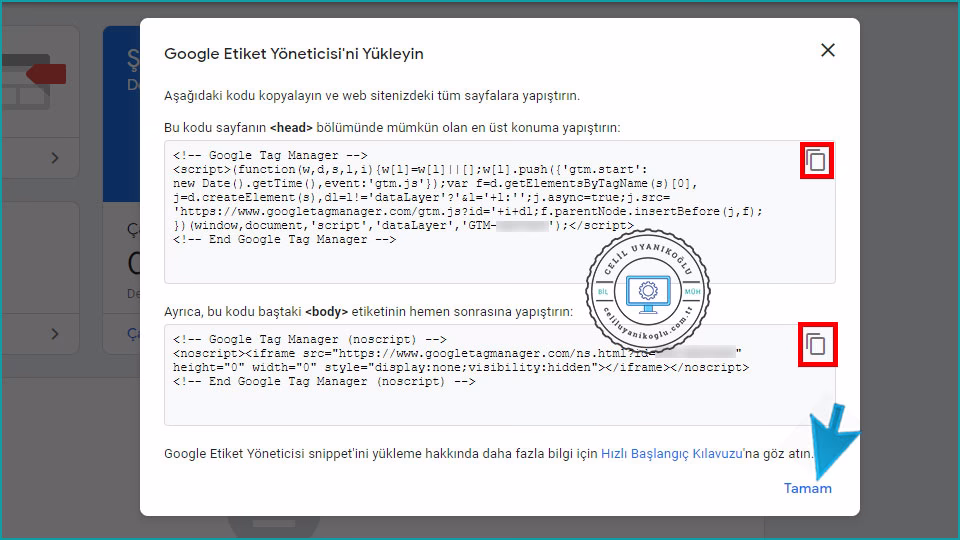Screen dimensions: 960x540
Task: Click the line with height="0" width="0" style
Action: (x=460, y=367)
